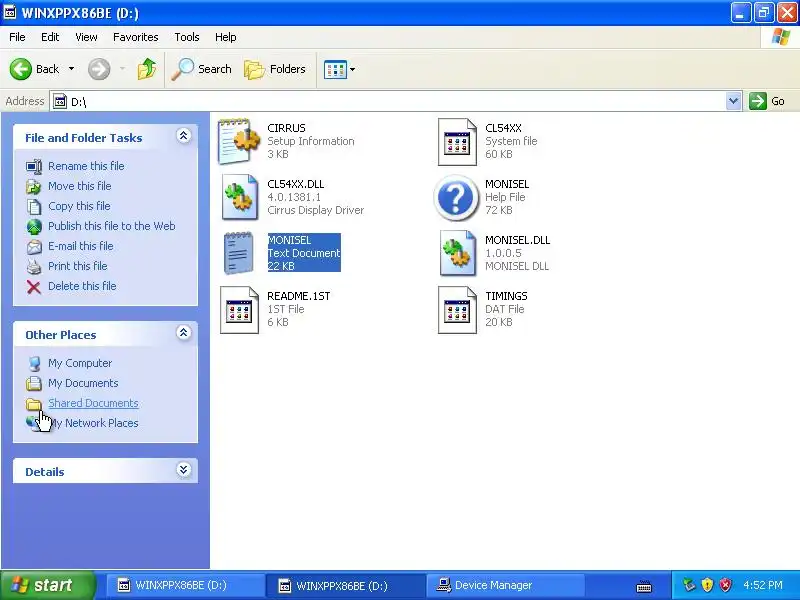Collapse the Other Places panel

(x=184, y=333)
